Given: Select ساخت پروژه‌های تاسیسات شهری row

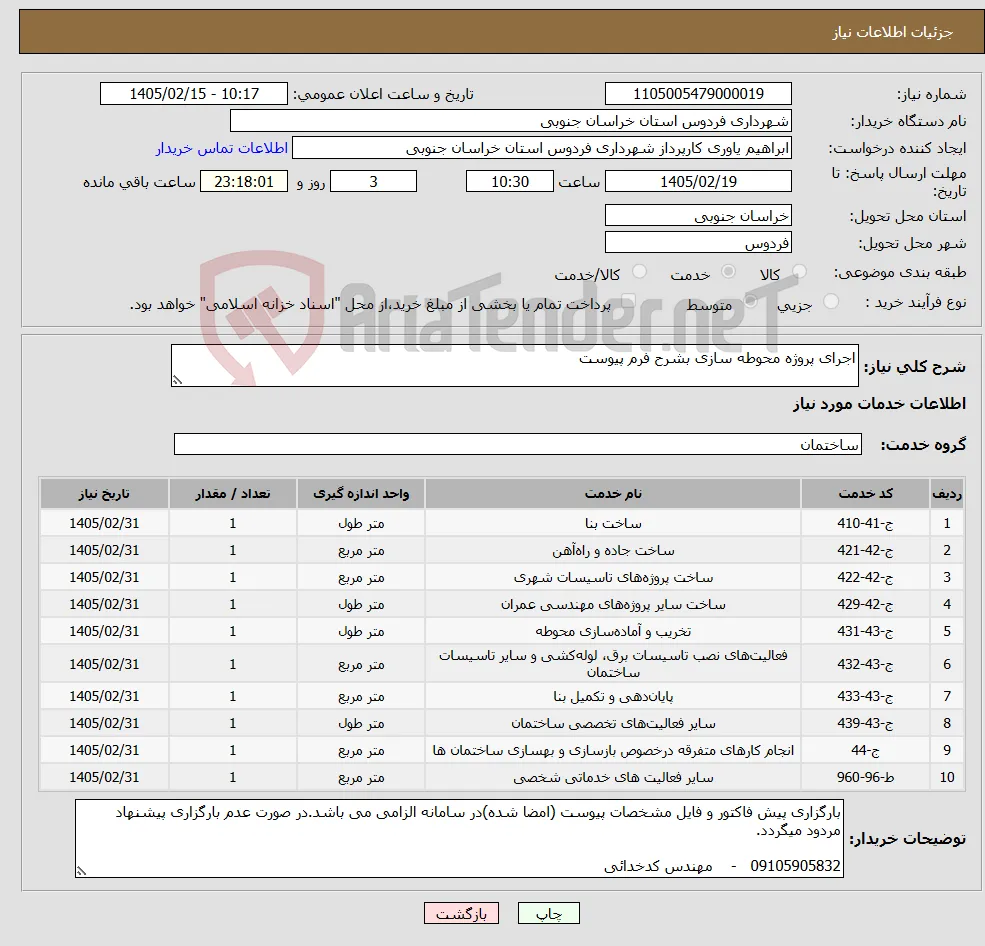Looking at the screenshot, I should pyautogui.click(x=502, y=577).
